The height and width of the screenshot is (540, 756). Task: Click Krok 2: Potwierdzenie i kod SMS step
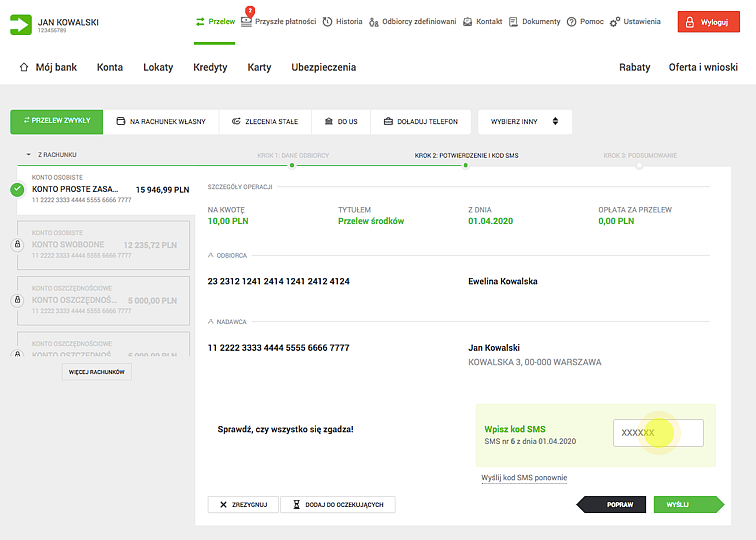466,155
